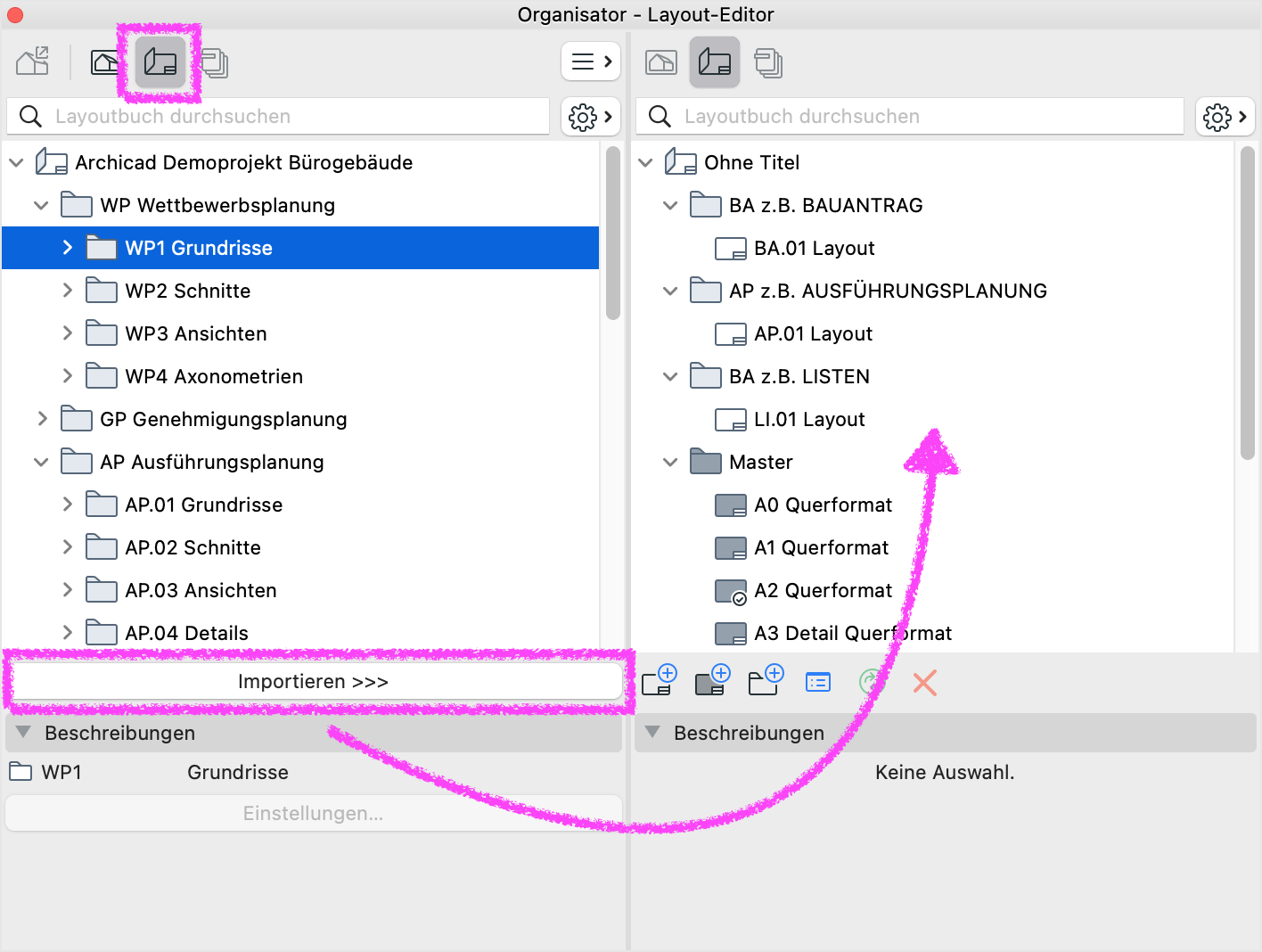
Task: Expand WP1 Grundrisse folder chevron
Action: point(67,248)
